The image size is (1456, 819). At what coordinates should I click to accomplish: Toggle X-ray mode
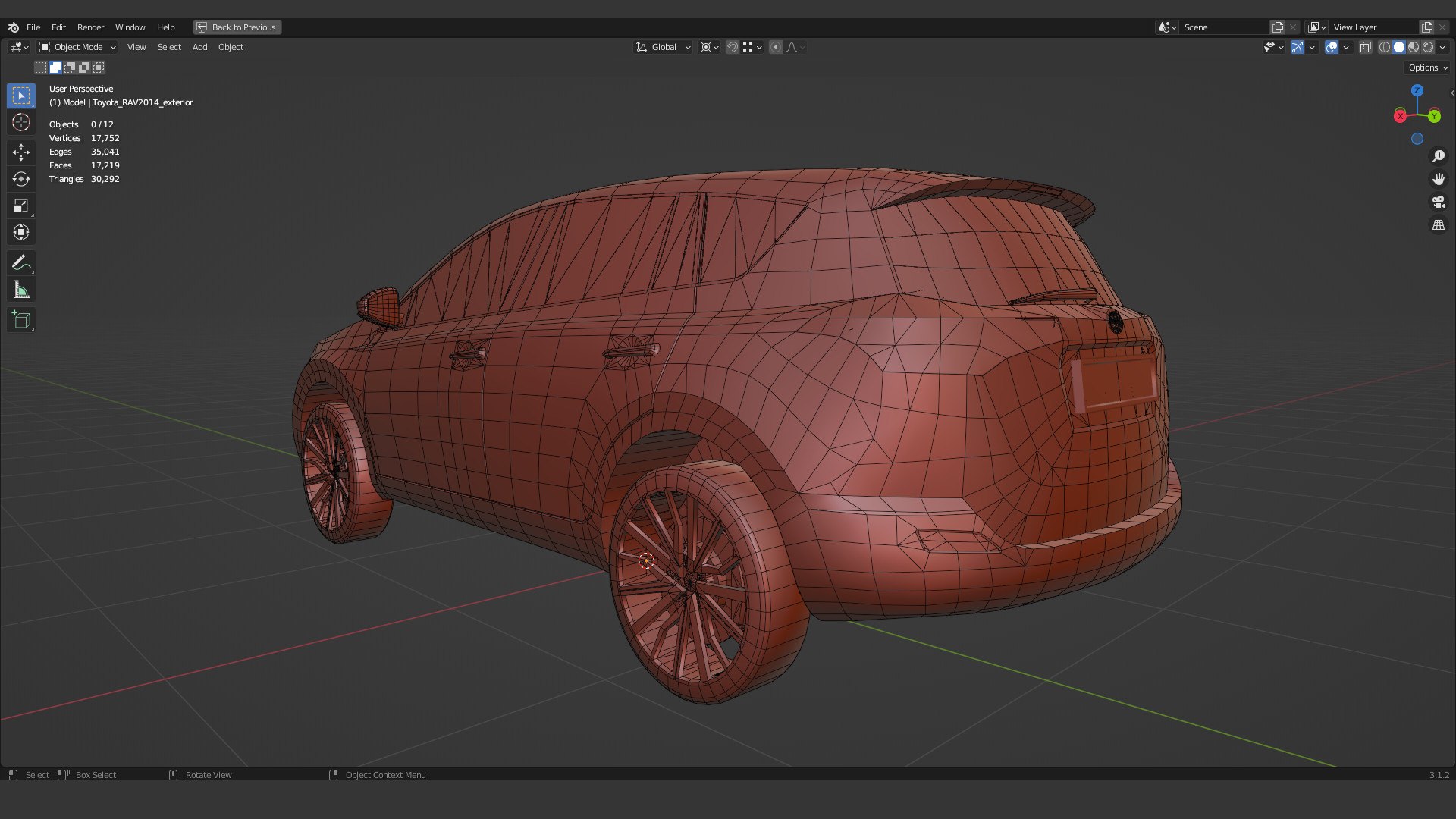(1366, 47)
